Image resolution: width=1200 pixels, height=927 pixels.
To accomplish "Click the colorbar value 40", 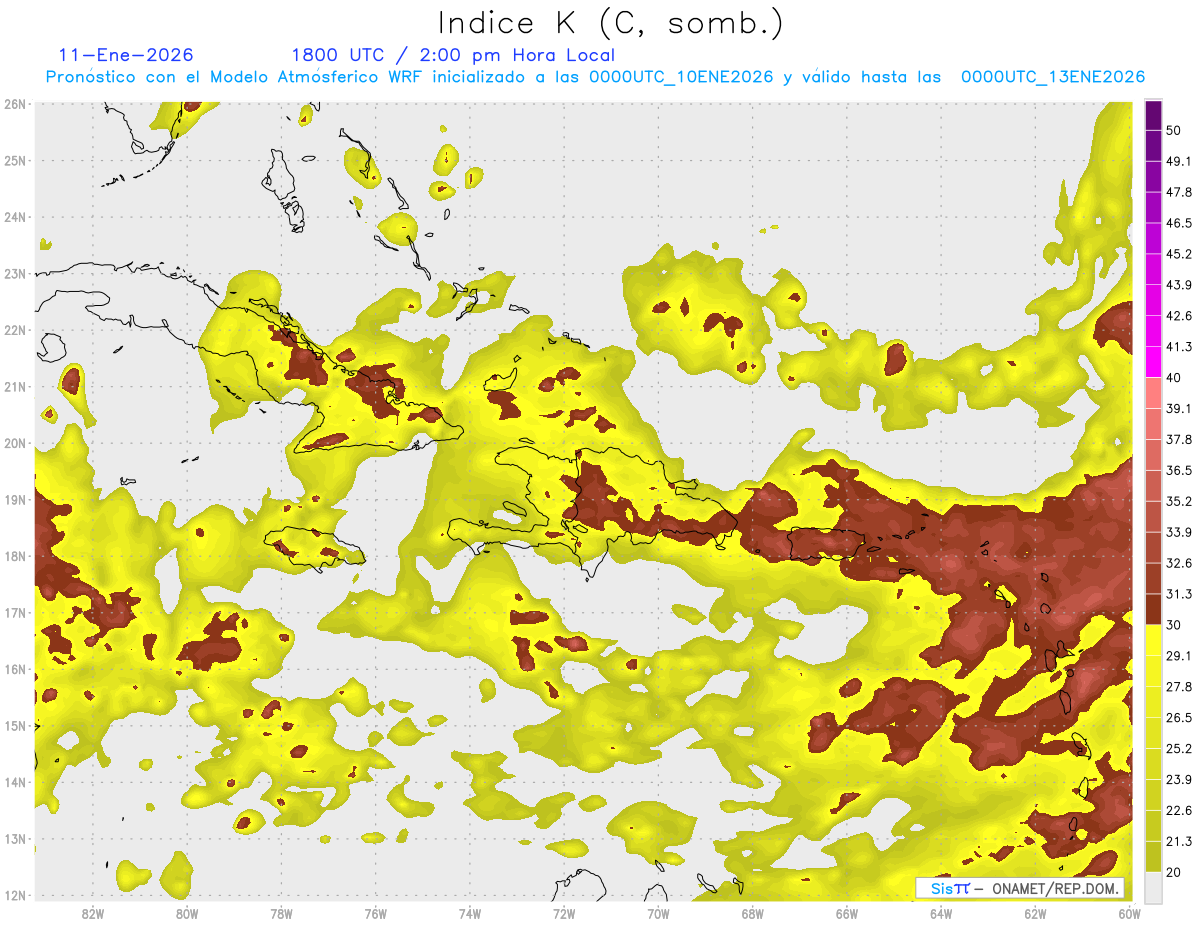I will 1174,377.
